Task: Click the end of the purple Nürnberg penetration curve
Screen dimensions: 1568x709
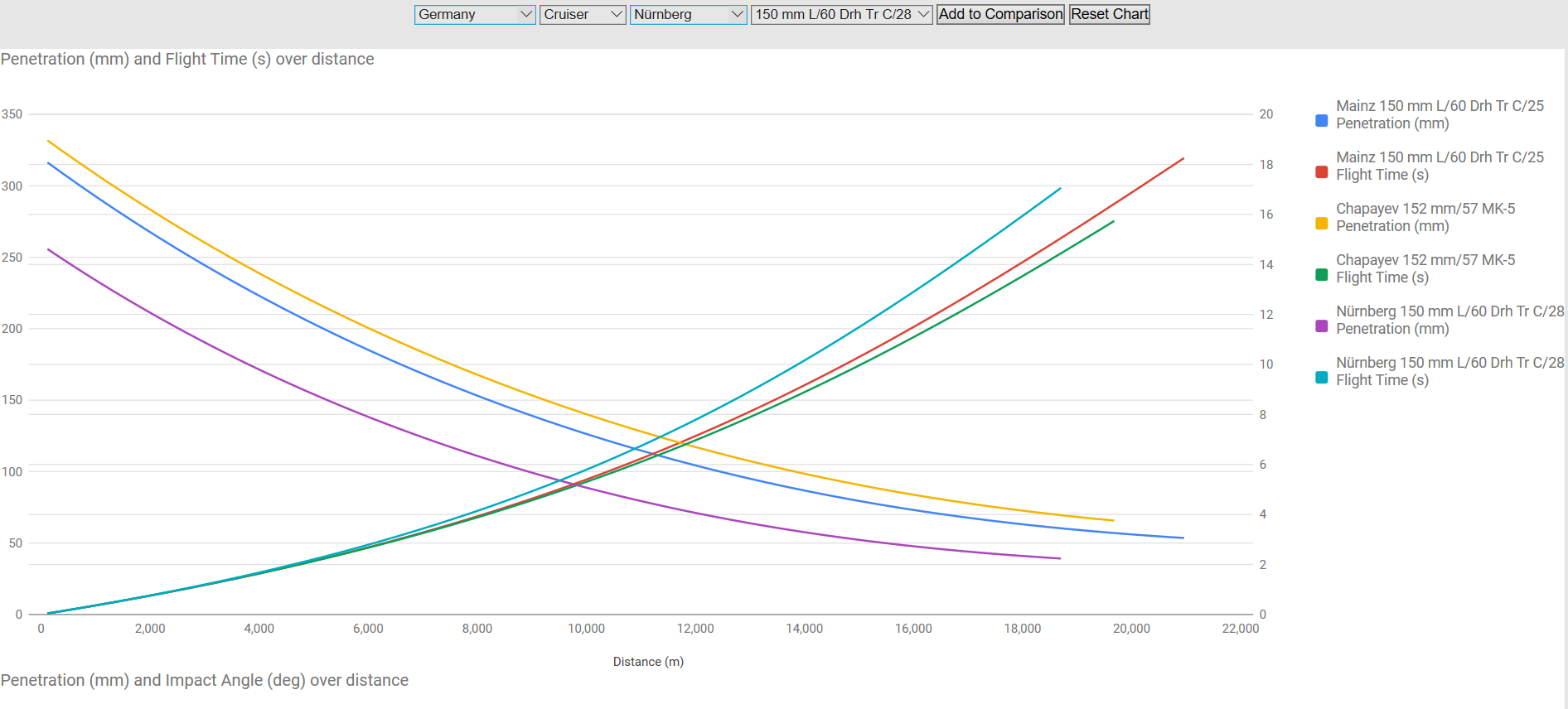Action: pos(1060,558)
